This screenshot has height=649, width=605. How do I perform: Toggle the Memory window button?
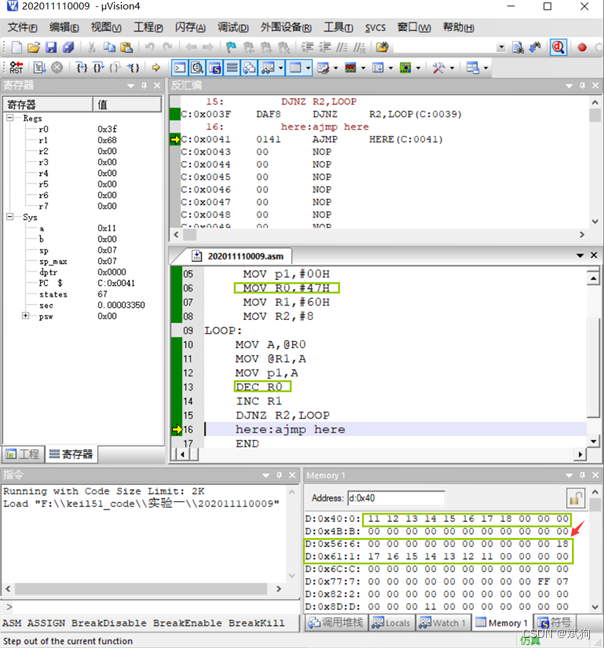pyautogui.click(x=295, y=67)
